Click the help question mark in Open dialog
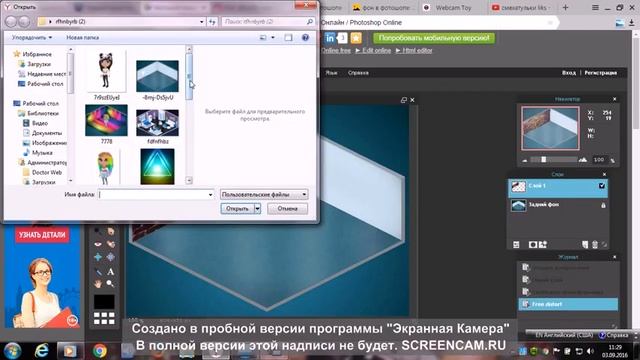This screenshot has height=360, width=640. [305, 38]
